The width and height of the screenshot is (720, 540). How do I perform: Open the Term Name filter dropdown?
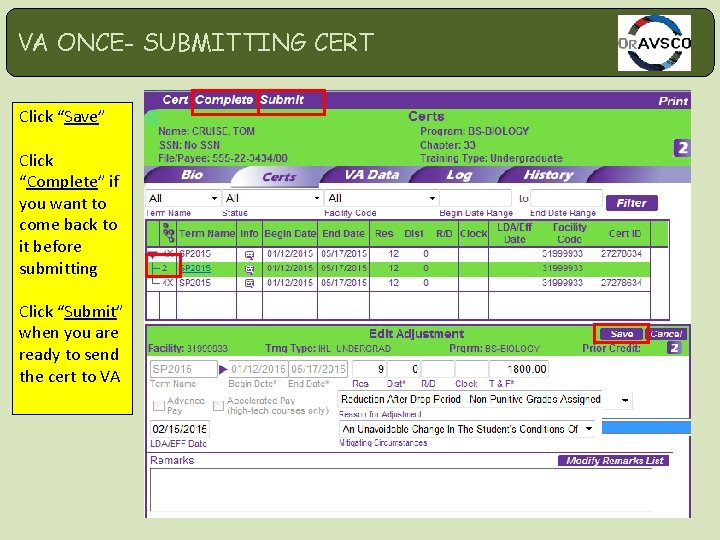(x=183, y=198)
